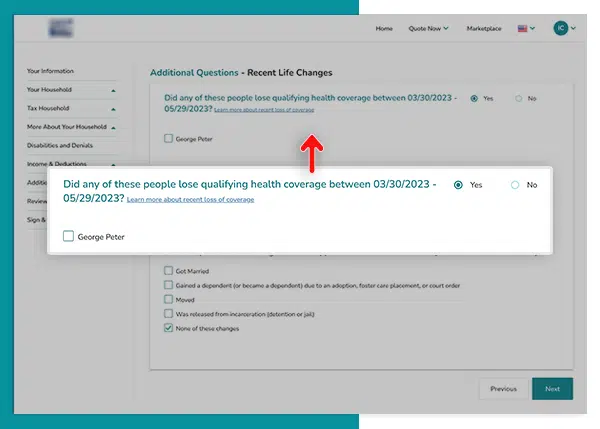Image resolution: width=600 pixels, height=429 pixels.
Task: Click the Recent Life Changes heading text
Action: tap(290, 72)
